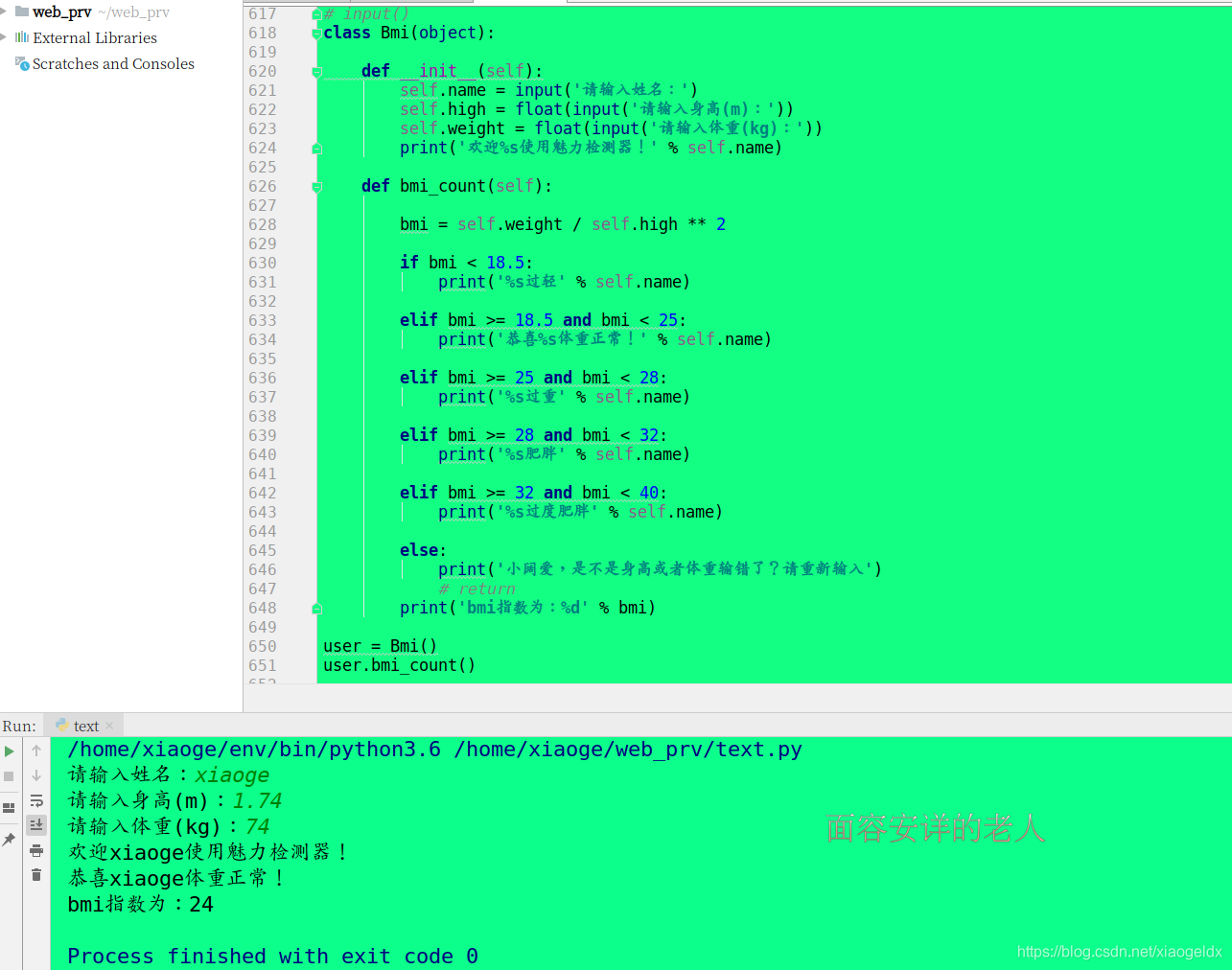1232x970 pixels.
Task: Click console input value 'xiaoge'
Action: coord(232,775)
